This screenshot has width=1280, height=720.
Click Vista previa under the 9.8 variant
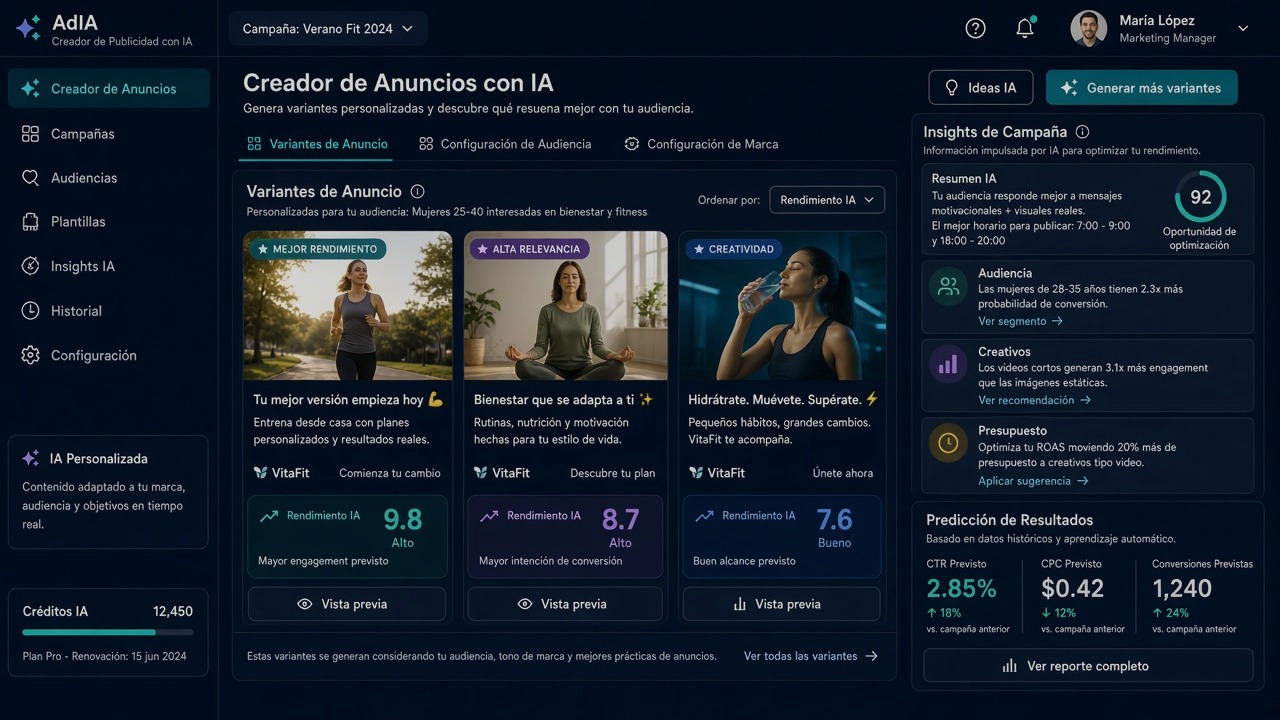tap(346, 604)
